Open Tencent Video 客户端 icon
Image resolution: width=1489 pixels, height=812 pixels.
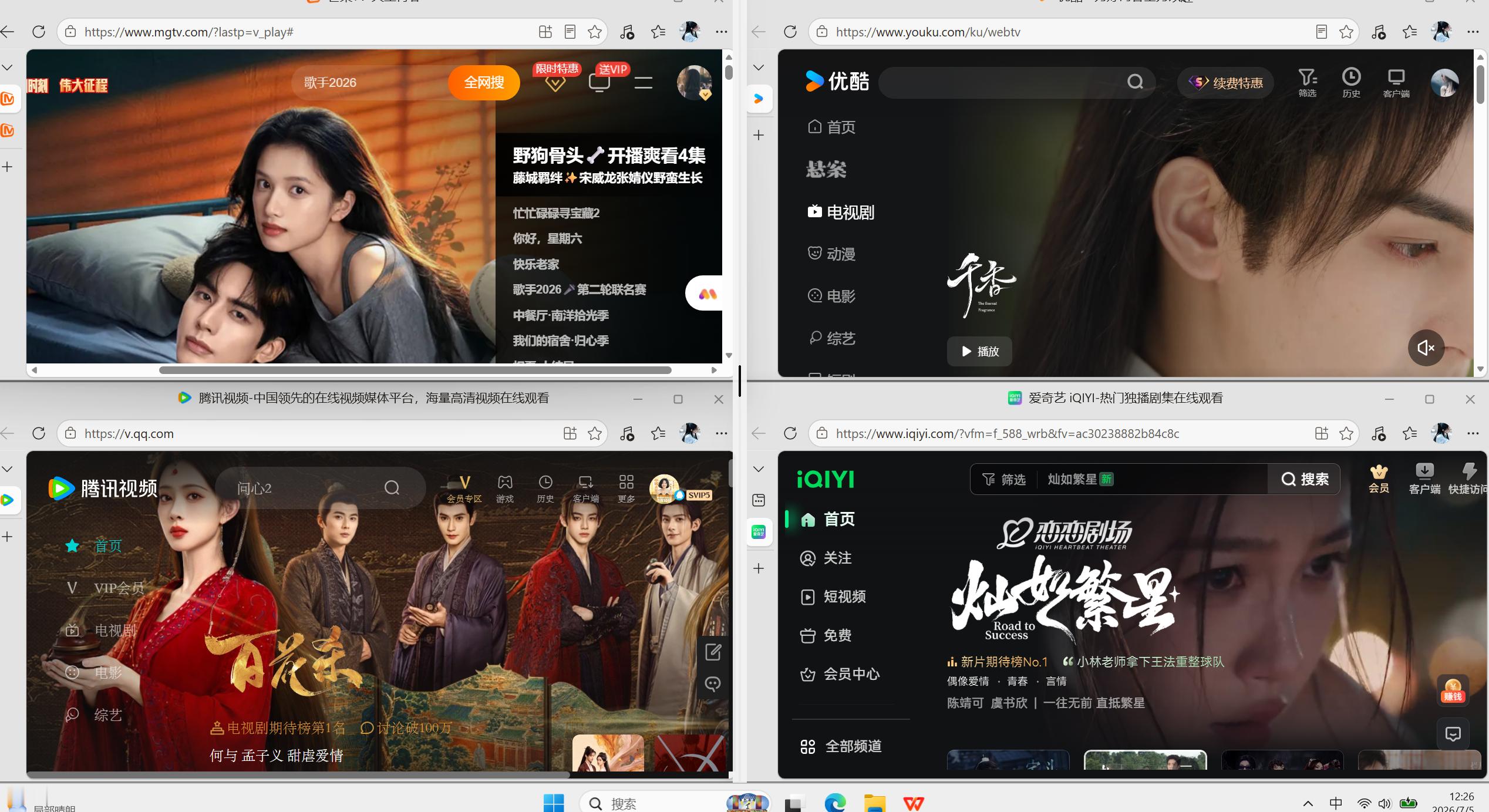pos(586,488)
